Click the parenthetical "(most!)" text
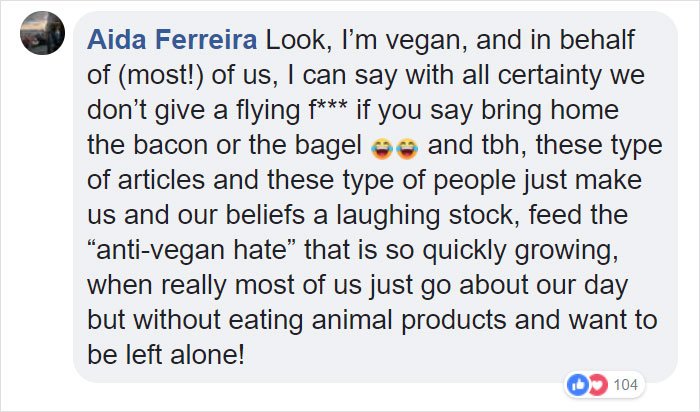The height and width of the screenshot is (412, 700). coord(161,75)
